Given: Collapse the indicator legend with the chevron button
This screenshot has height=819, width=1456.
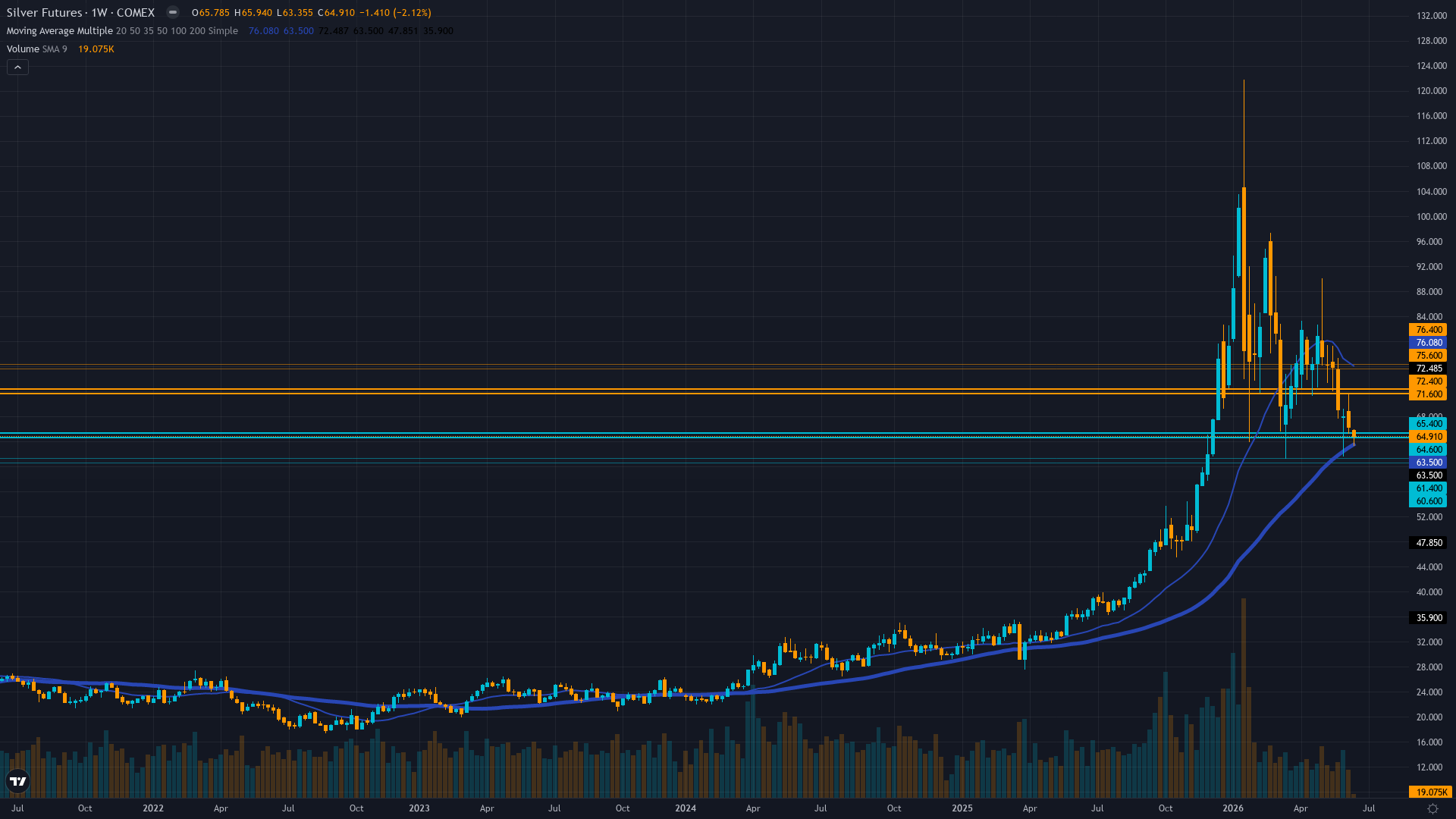Looking at the screenshot, I should click(x=17, y=67).
